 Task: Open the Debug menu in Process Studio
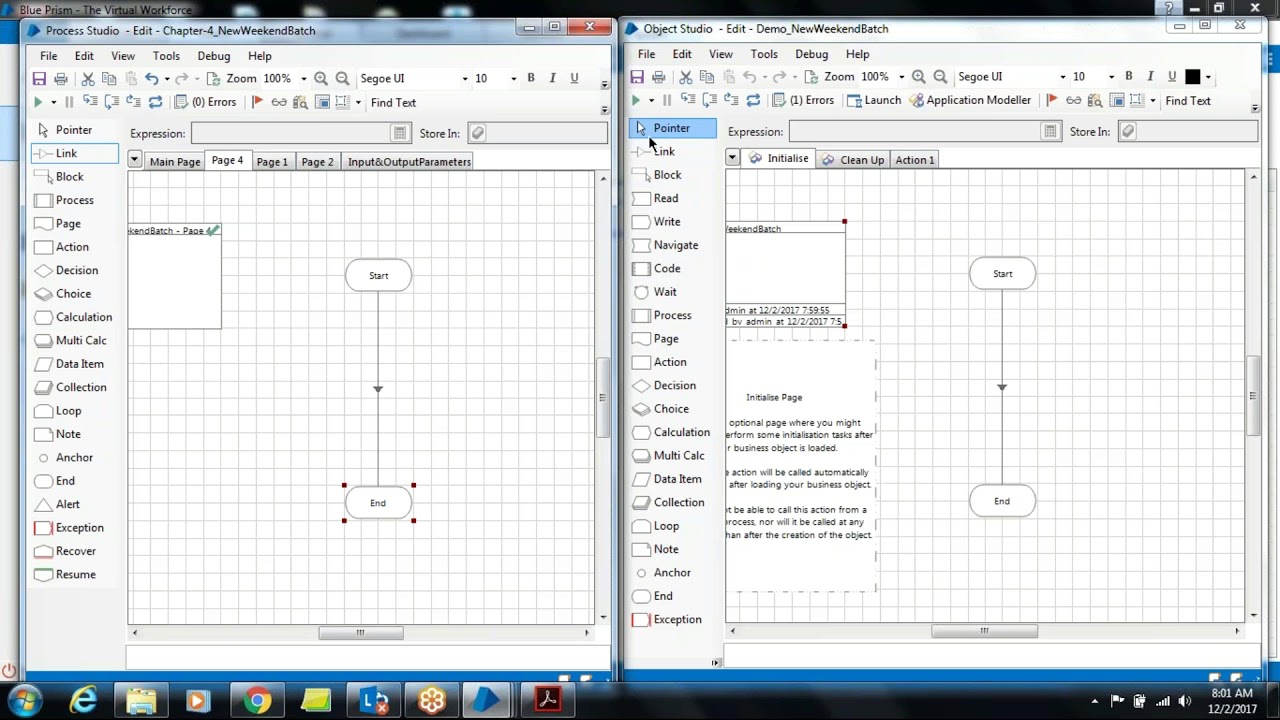(x=214, y=56)
